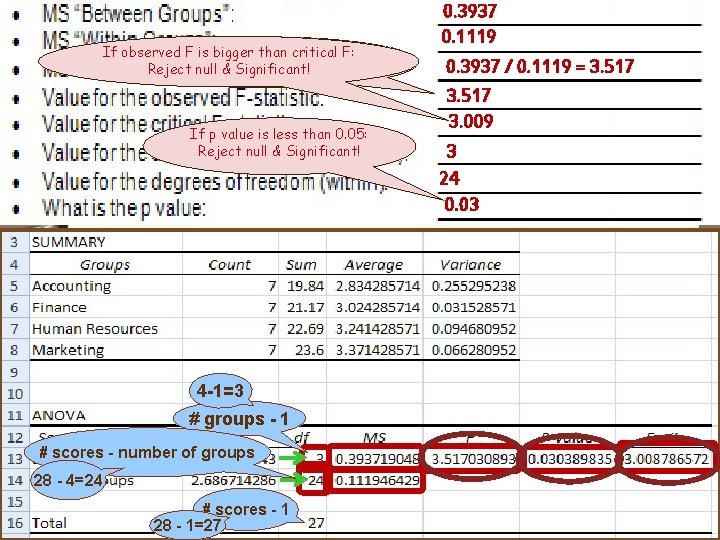
Task: Click "What is the p value" bullet
Action: click(x=124, y=208)
